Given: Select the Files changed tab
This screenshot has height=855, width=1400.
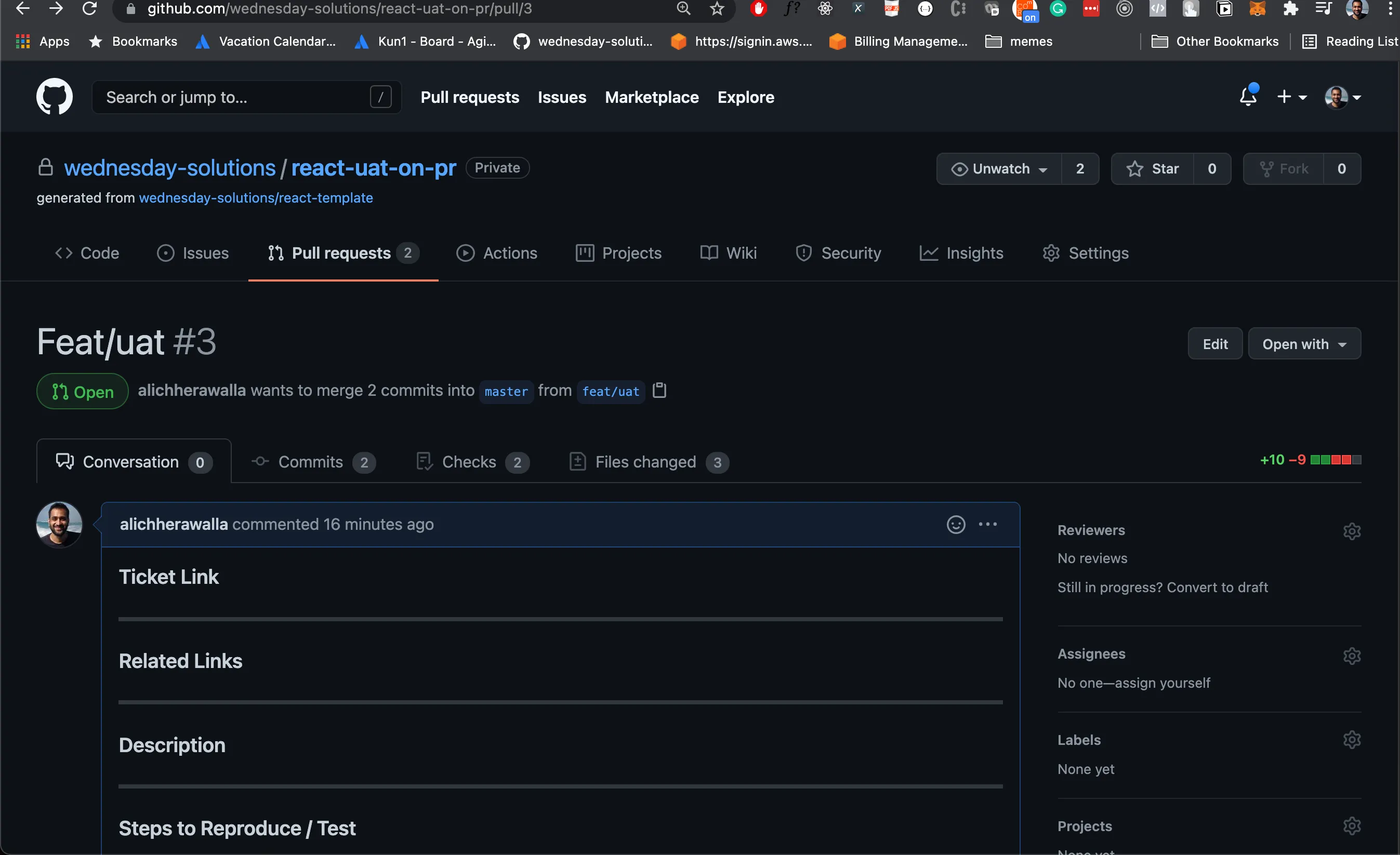Looking at the screenshot, I should point(649,461).
